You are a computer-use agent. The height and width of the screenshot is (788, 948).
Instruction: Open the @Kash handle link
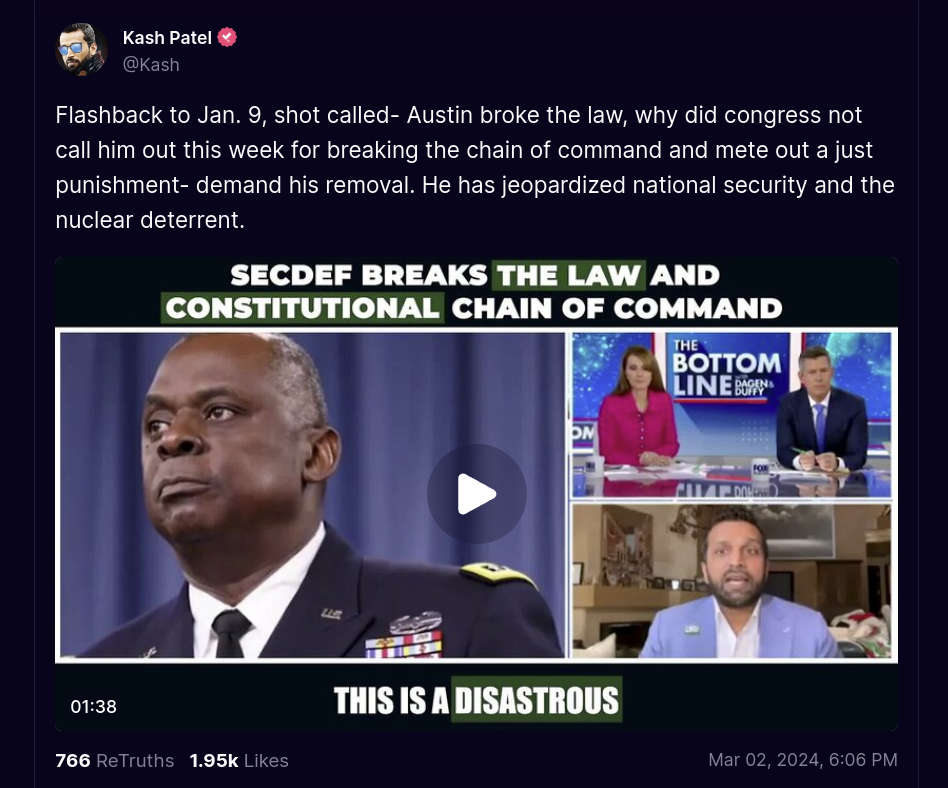tap(151, 65)
